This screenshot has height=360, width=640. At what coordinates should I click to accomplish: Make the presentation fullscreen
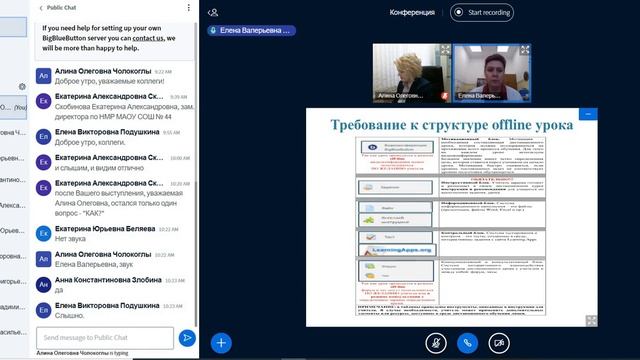tap(591, 320)
